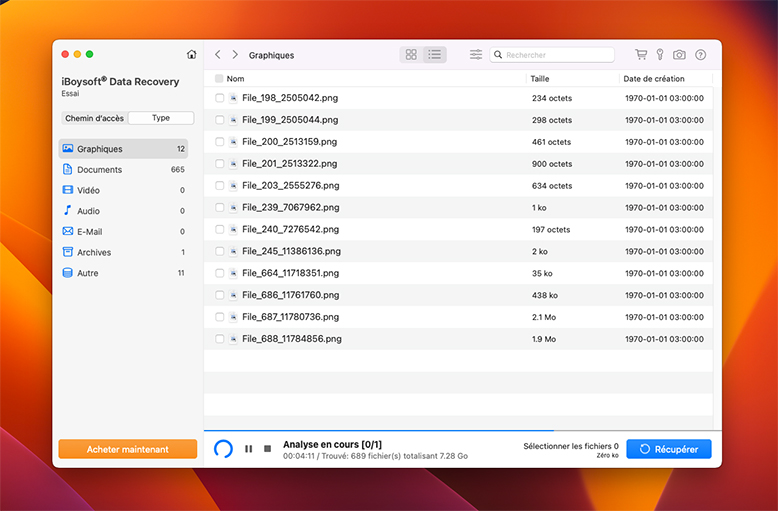Select the Vidéo category label
Image resolution: width=778 pixels, height=511 pixels.
tap(88, 191)
